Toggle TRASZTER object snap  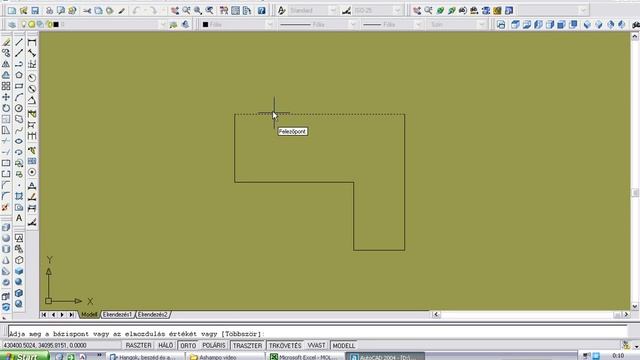pos(247,346)
